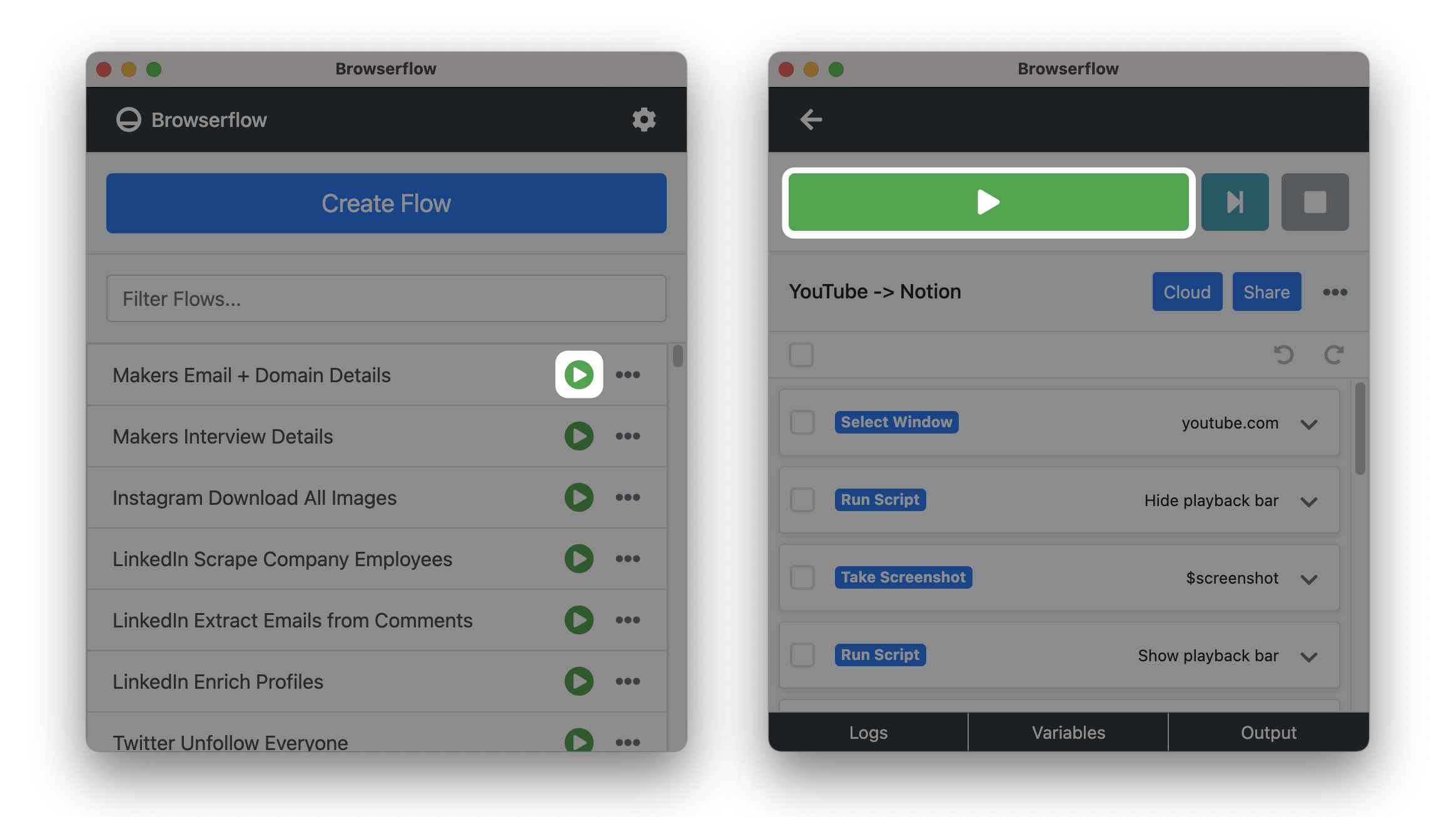Image resolution: width=1456 pixels, height=817 pixels.
Task: Expand the Take Screenshot $screenshot step
Action: point(1308,579)
